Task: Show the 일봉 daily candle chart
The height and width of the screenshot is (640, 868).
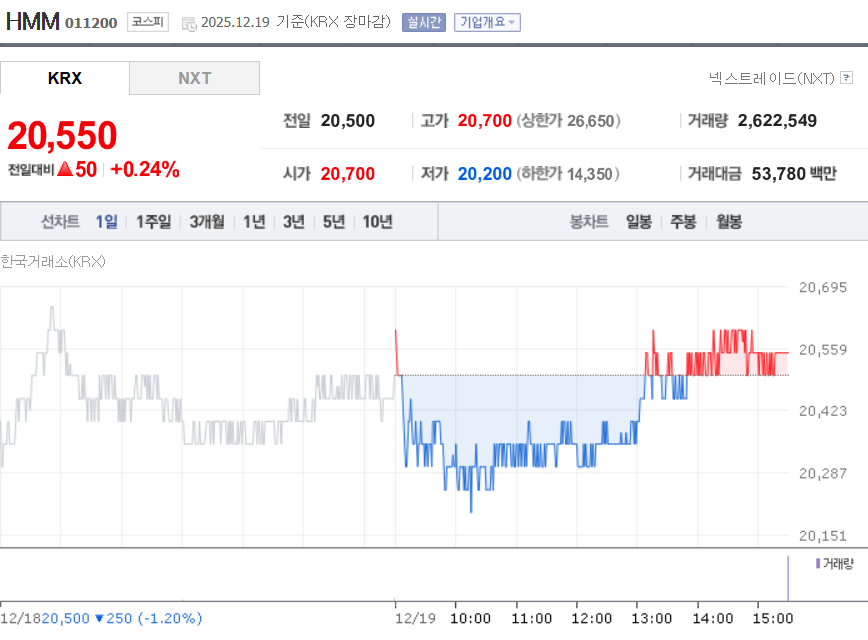Action: pyautogui.click(x=639, y=221)
